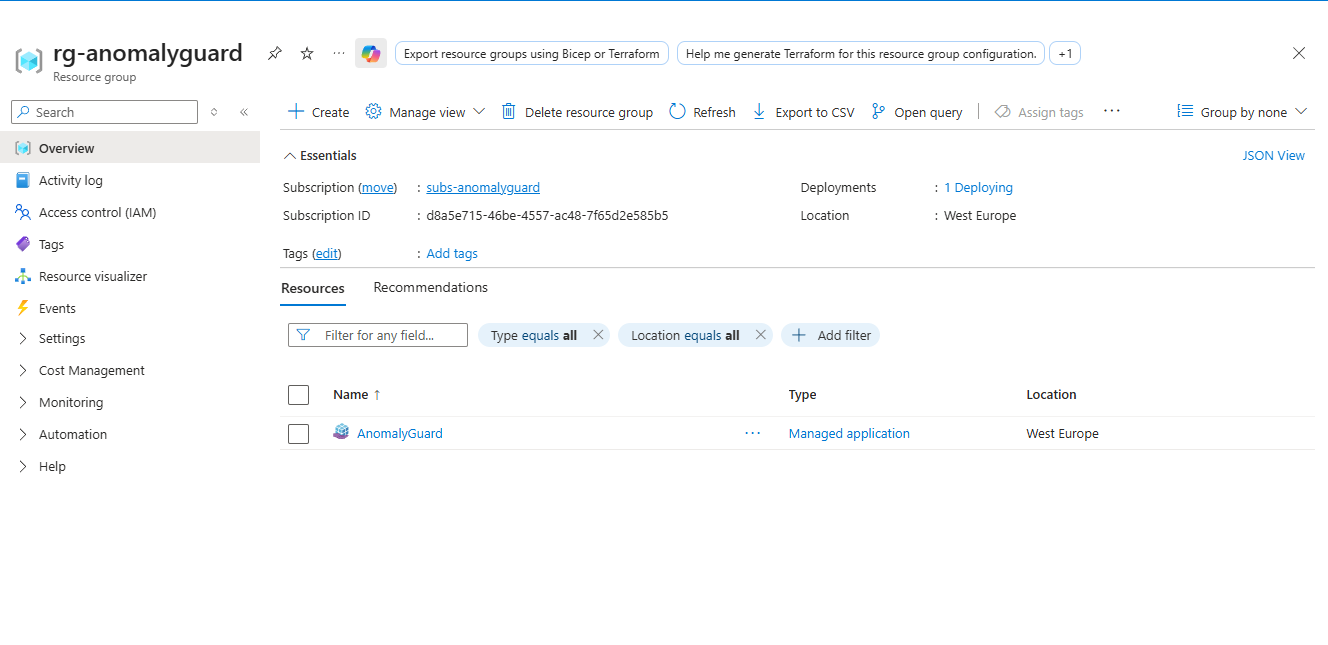Click the Open query branch icon
This screenshot has width=1328, height=645.
coord(879,112)
